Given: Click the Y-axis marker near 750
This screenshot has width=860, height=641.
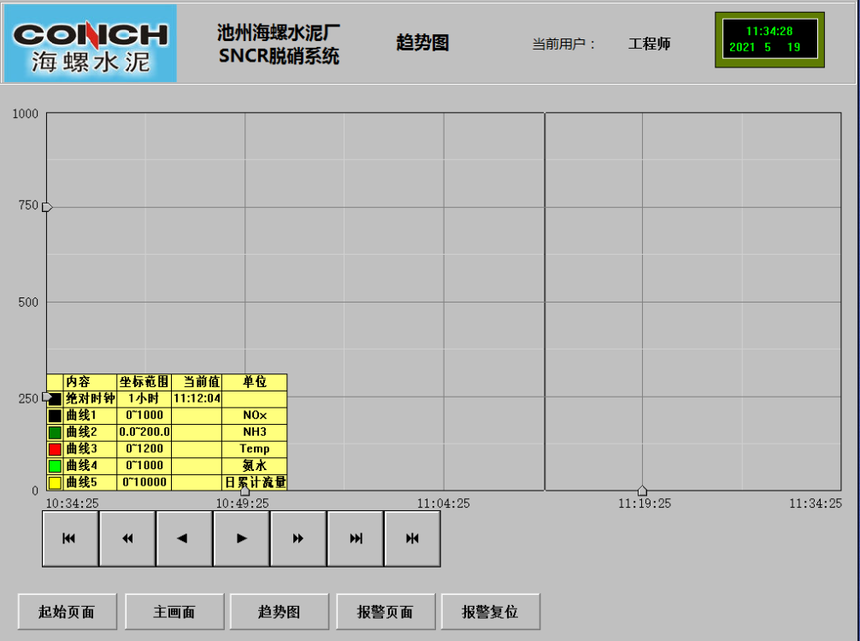Looking at the screenshot, I should point(47,207).
